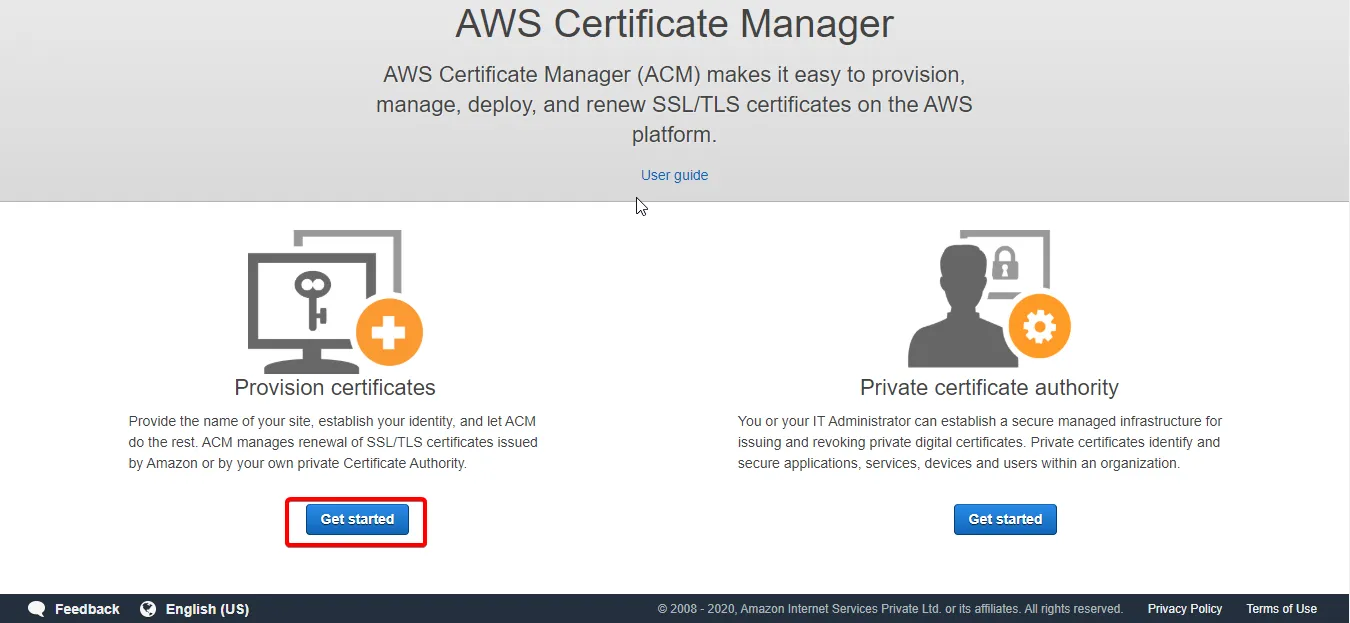Click the orange gear badge icon

[1040, 326]
